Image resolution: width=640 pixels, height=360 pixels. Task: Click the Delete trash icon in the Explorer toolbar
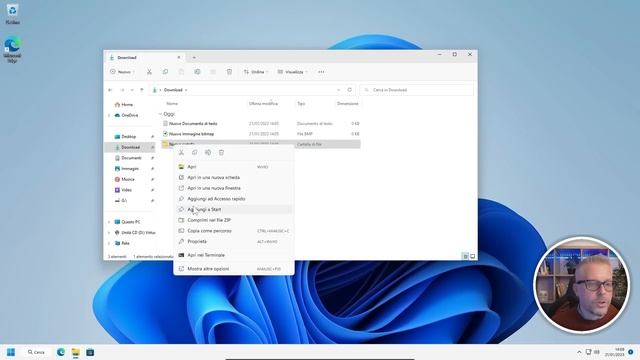[229, 72]
